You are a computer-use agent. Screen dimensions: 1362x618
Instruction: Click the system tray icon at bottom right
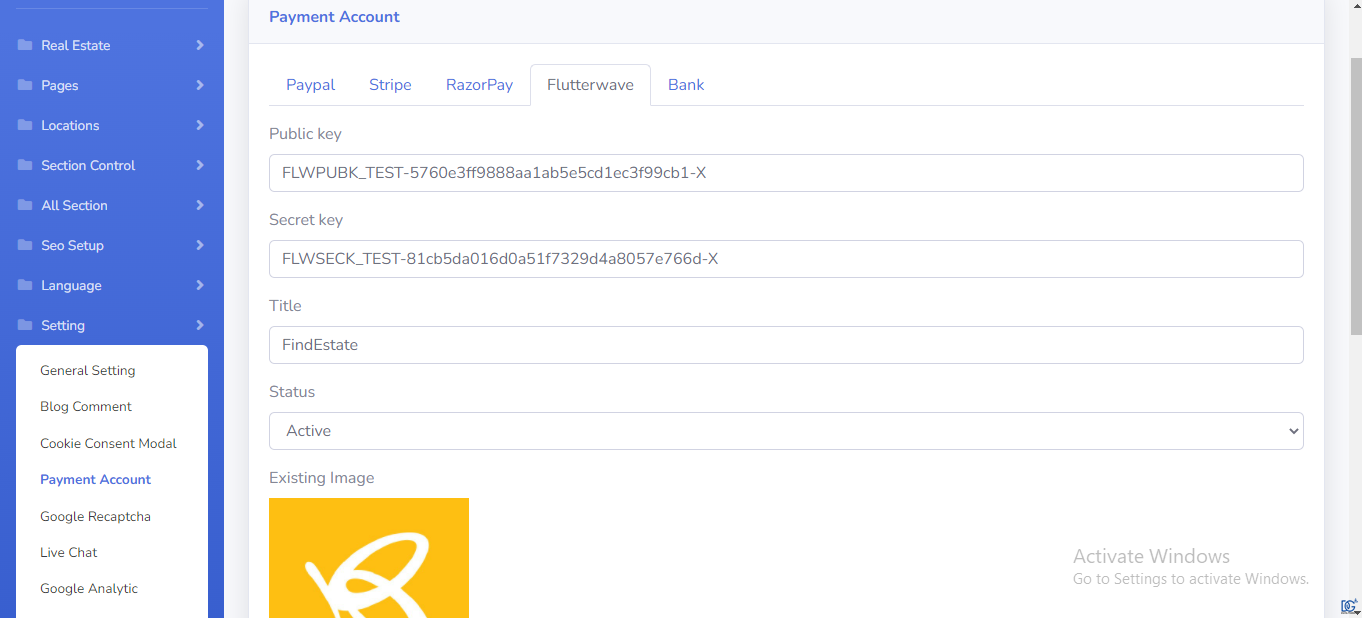coord(1349,606)
